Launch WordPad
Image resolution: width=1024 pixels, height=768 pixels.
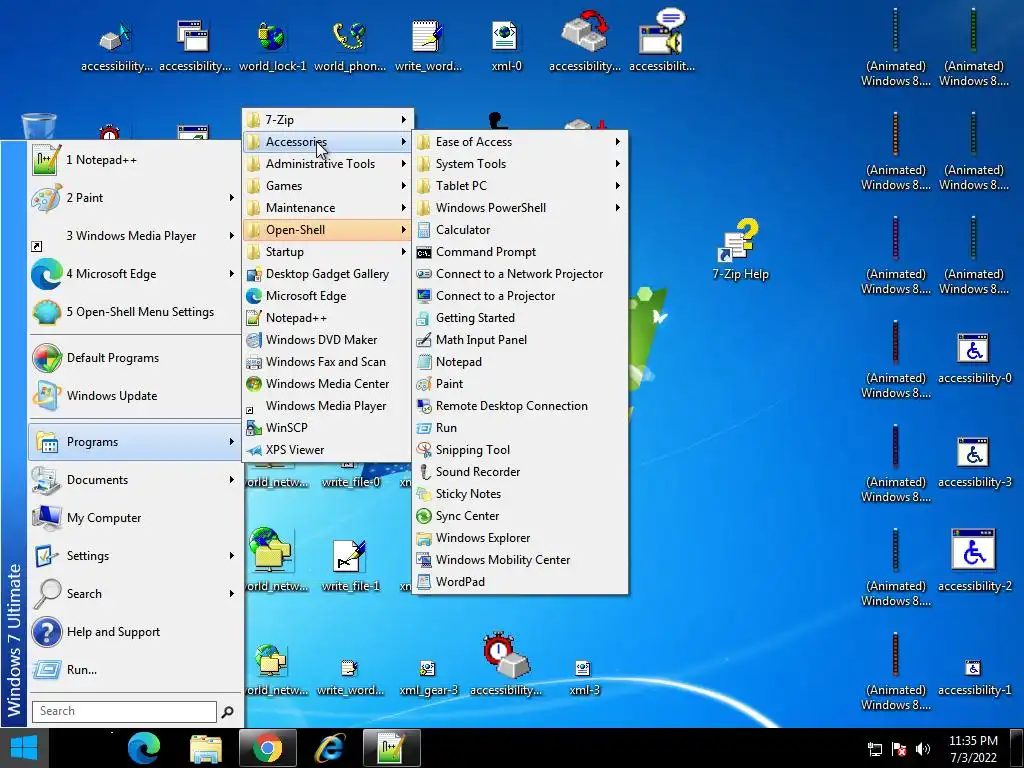[x=520, y=582]
